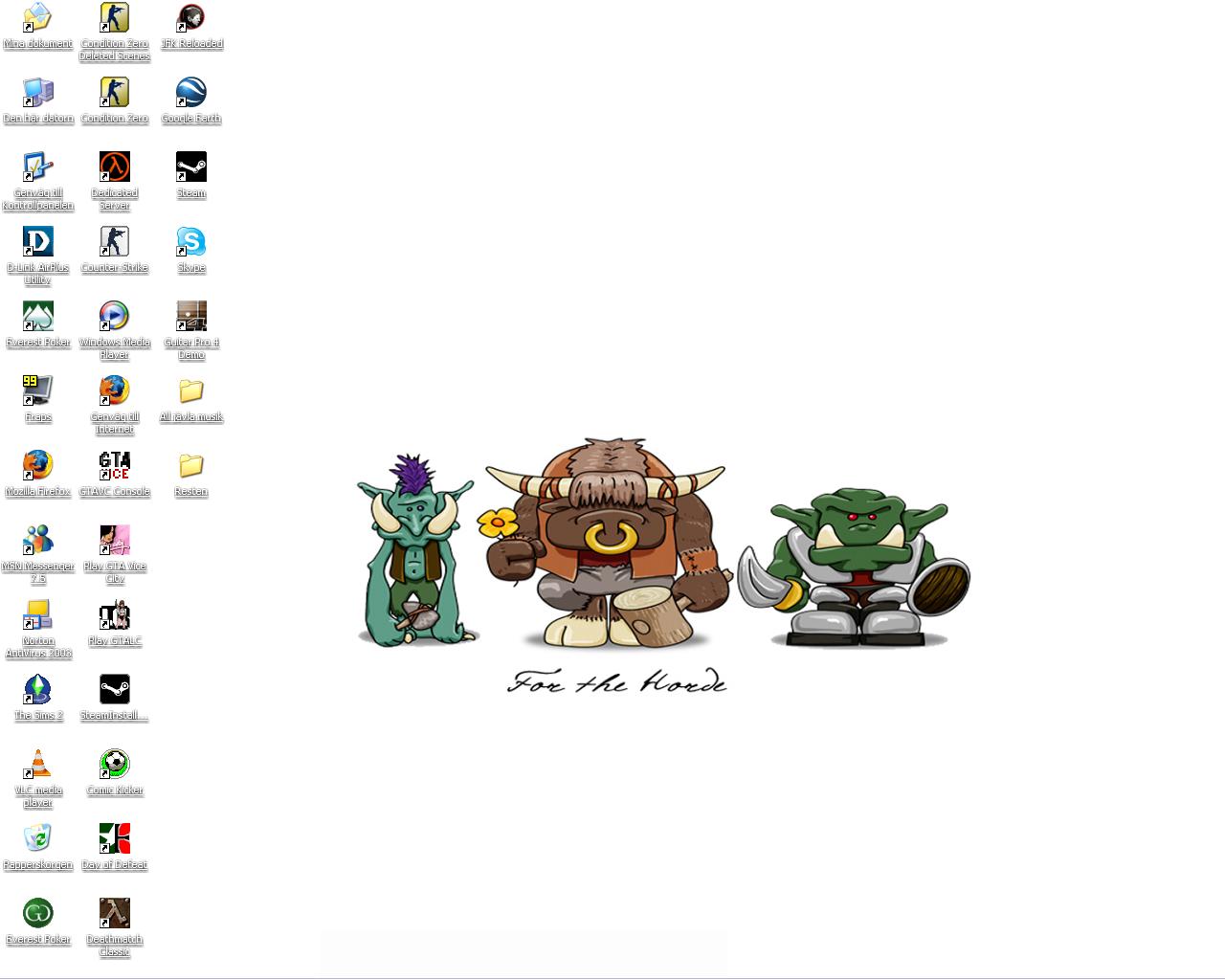Open Papperskorgen recycle bin
1225x980 pixels.
coord(38,838)
